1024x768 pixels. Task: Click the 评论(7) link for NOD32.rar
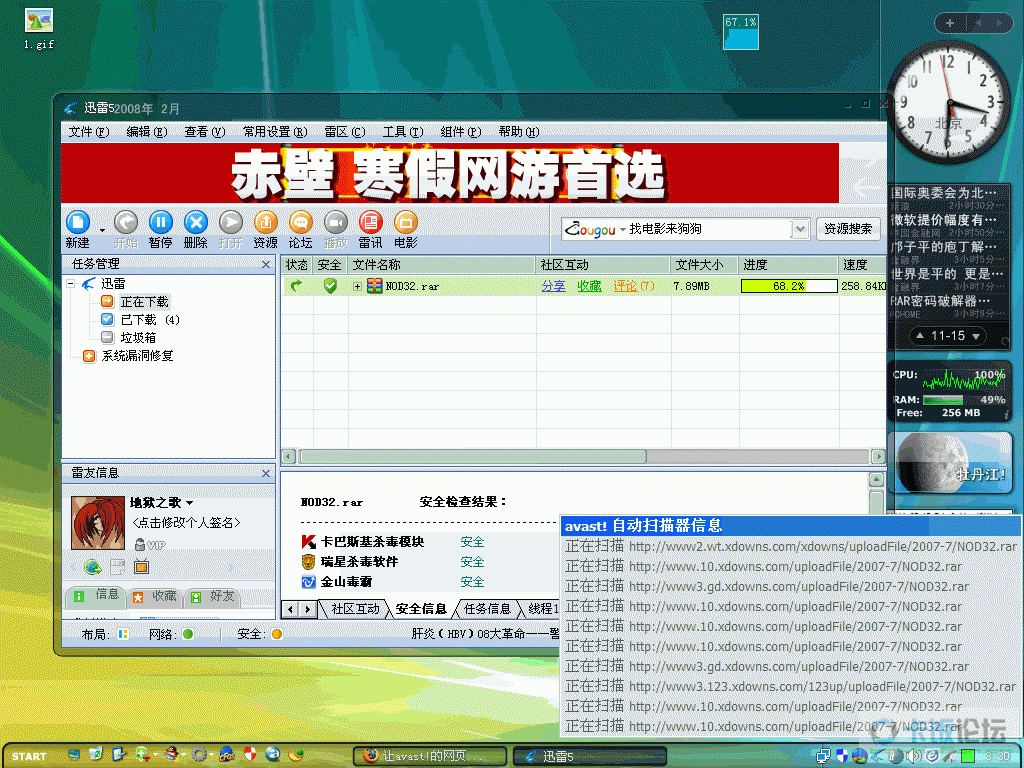tap(633, 286)
